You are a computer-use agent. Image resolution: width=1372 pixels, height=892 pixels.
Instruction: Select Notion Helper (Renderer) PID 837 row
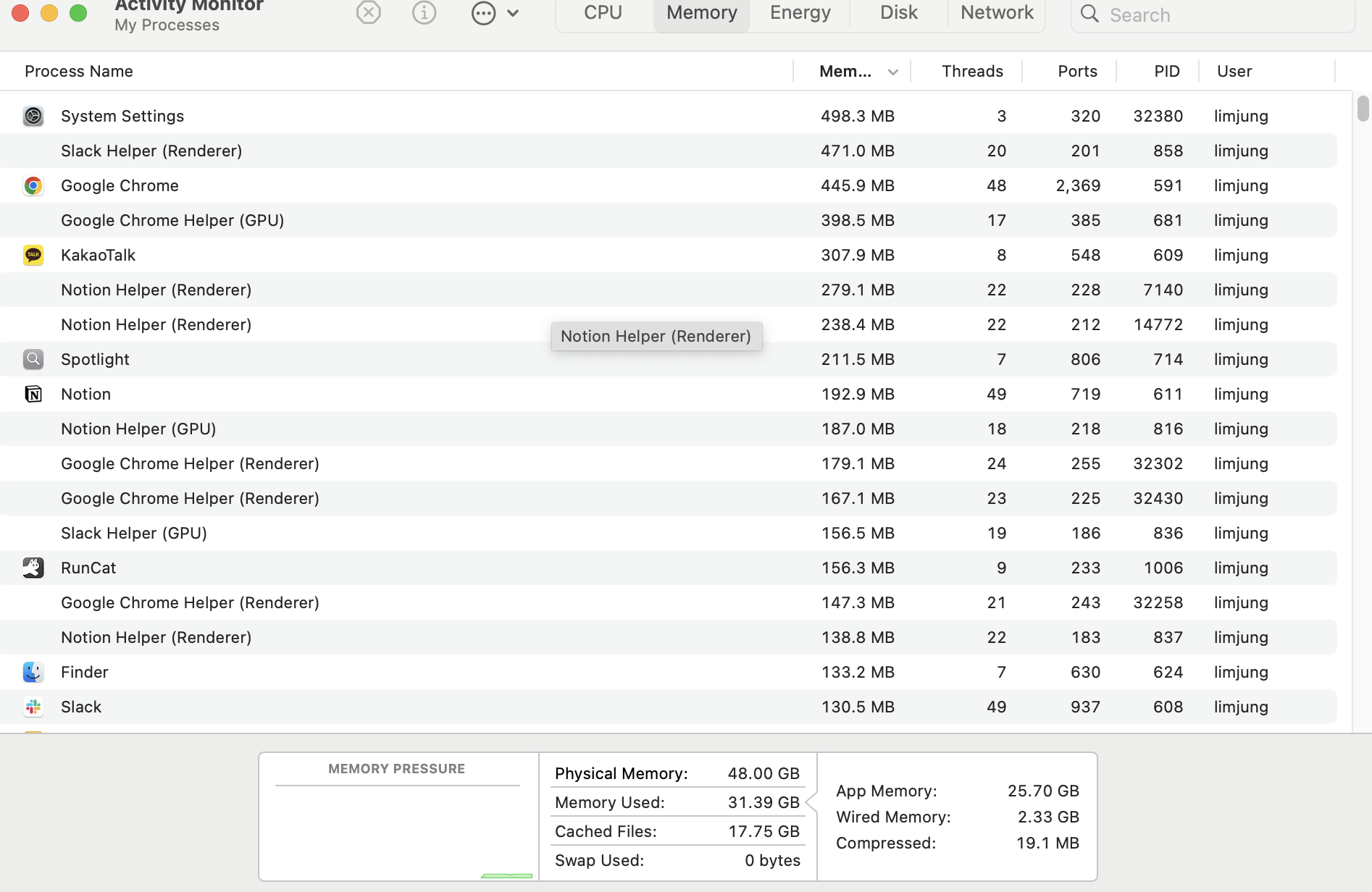[668, 637]
